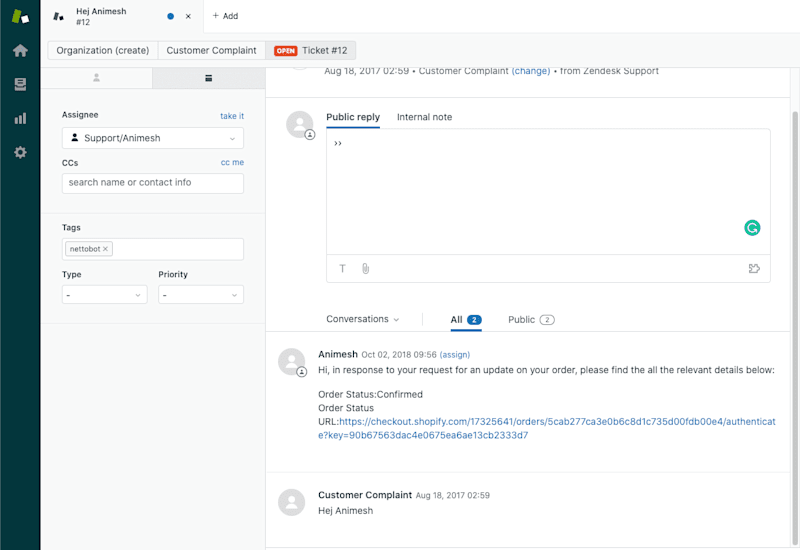Remove the nettobot tag

[x=105, y=249]
